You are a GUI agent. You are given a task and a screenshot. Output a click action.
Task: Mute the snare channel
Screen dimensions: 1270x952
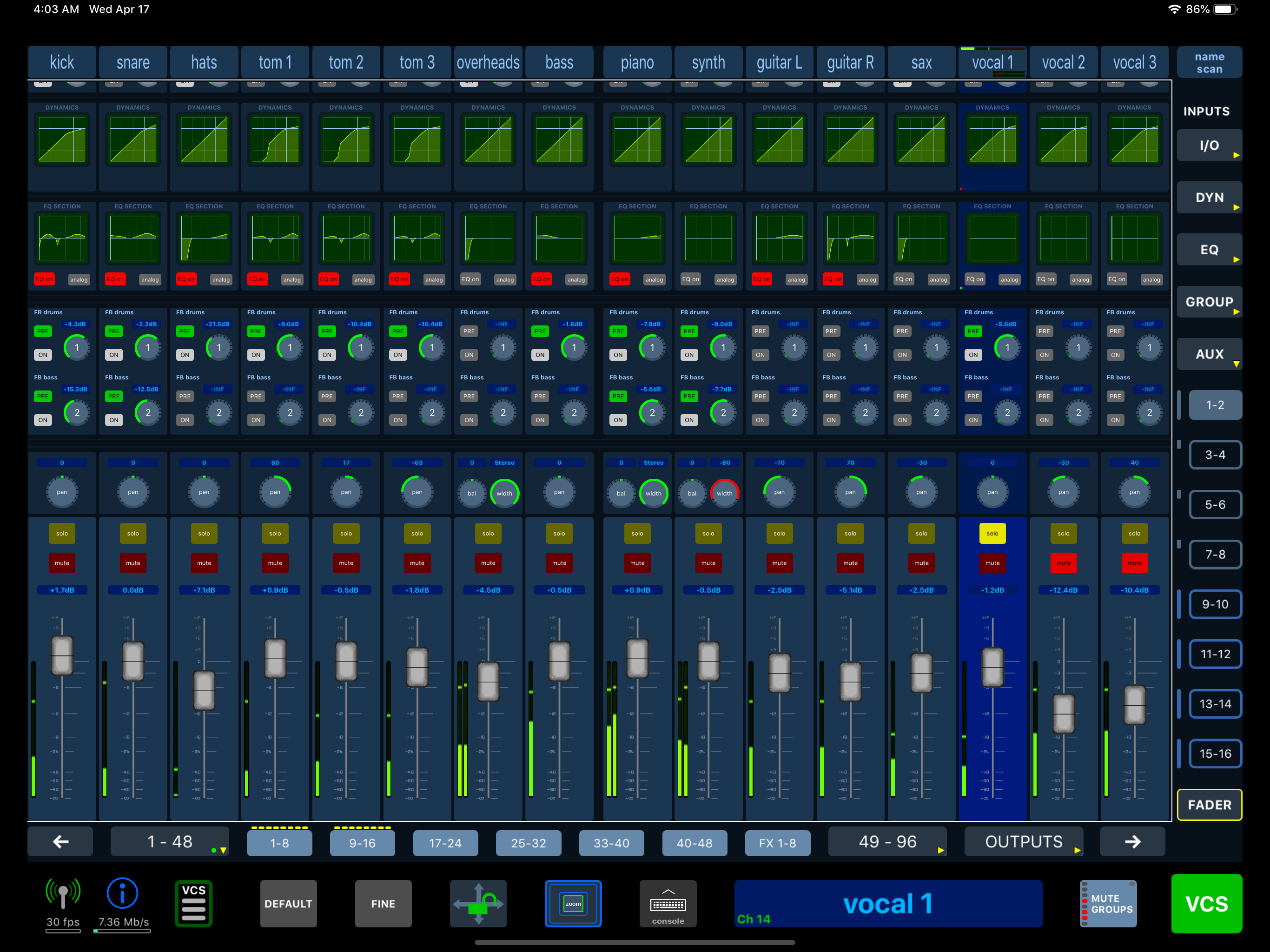pyautogui.click(x=133, y=563)
